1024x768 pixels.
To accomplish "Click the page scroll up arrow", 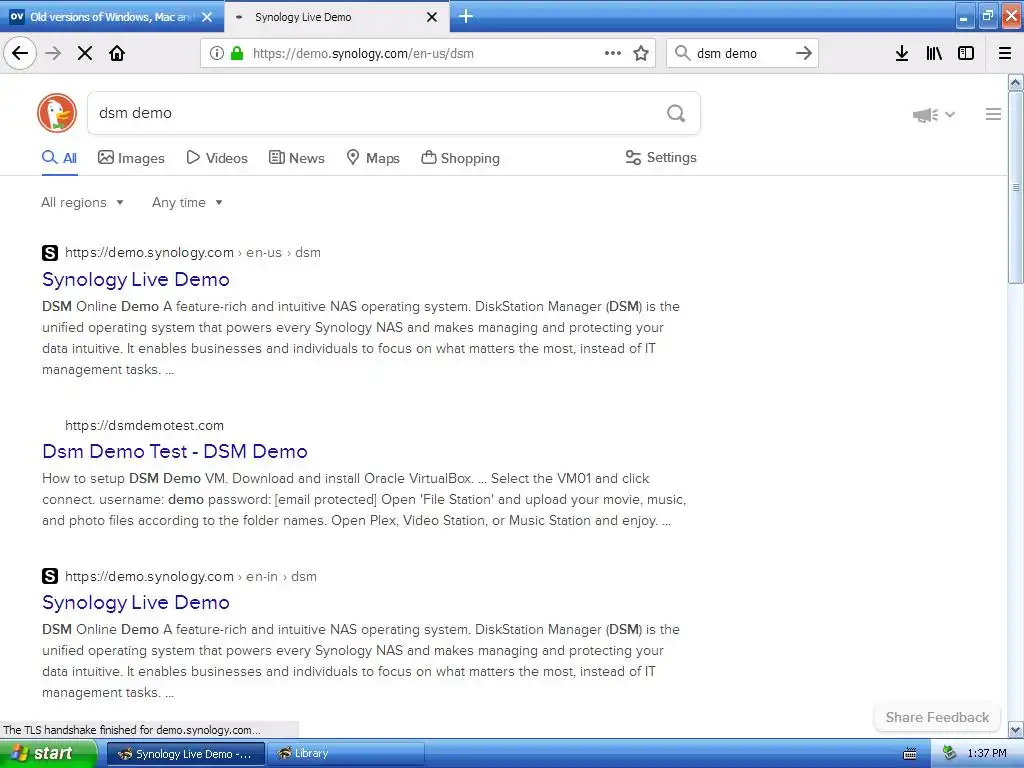I will click(x=1016, y=82).
